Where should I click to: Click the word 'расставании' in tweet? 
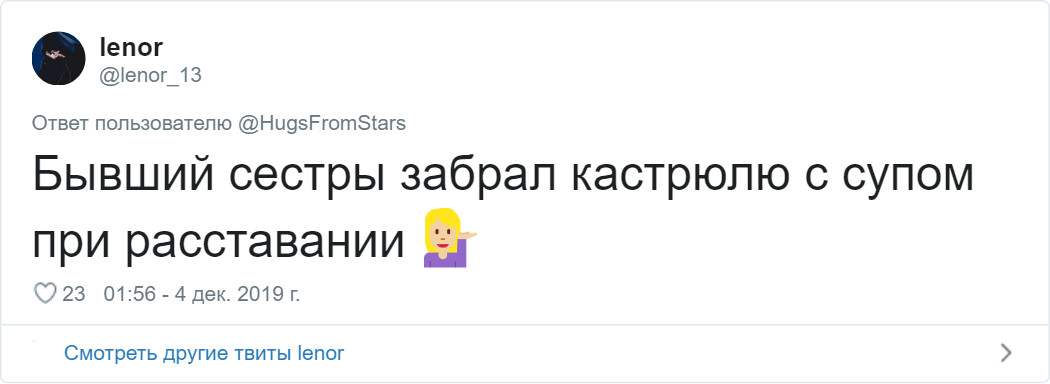(266, 243)
